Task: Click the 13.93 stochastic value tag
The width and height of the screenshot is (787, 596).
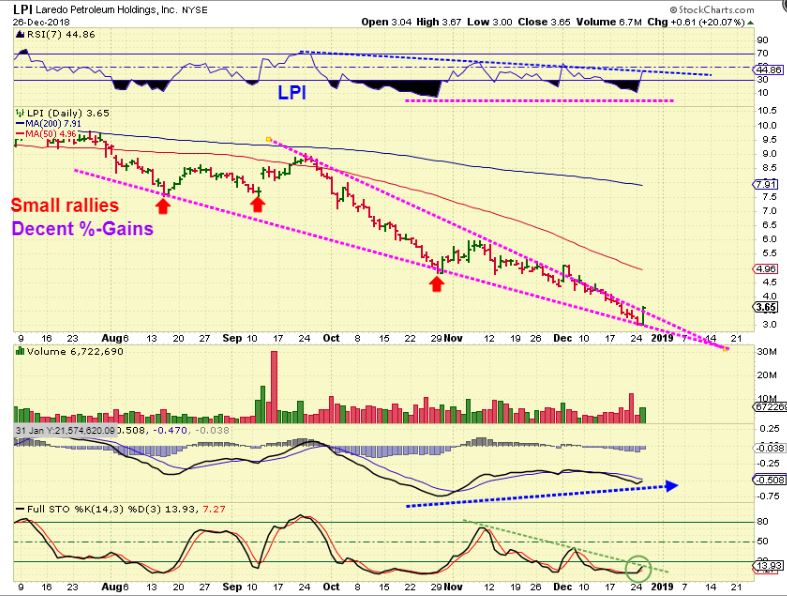Action: [769, 566]
